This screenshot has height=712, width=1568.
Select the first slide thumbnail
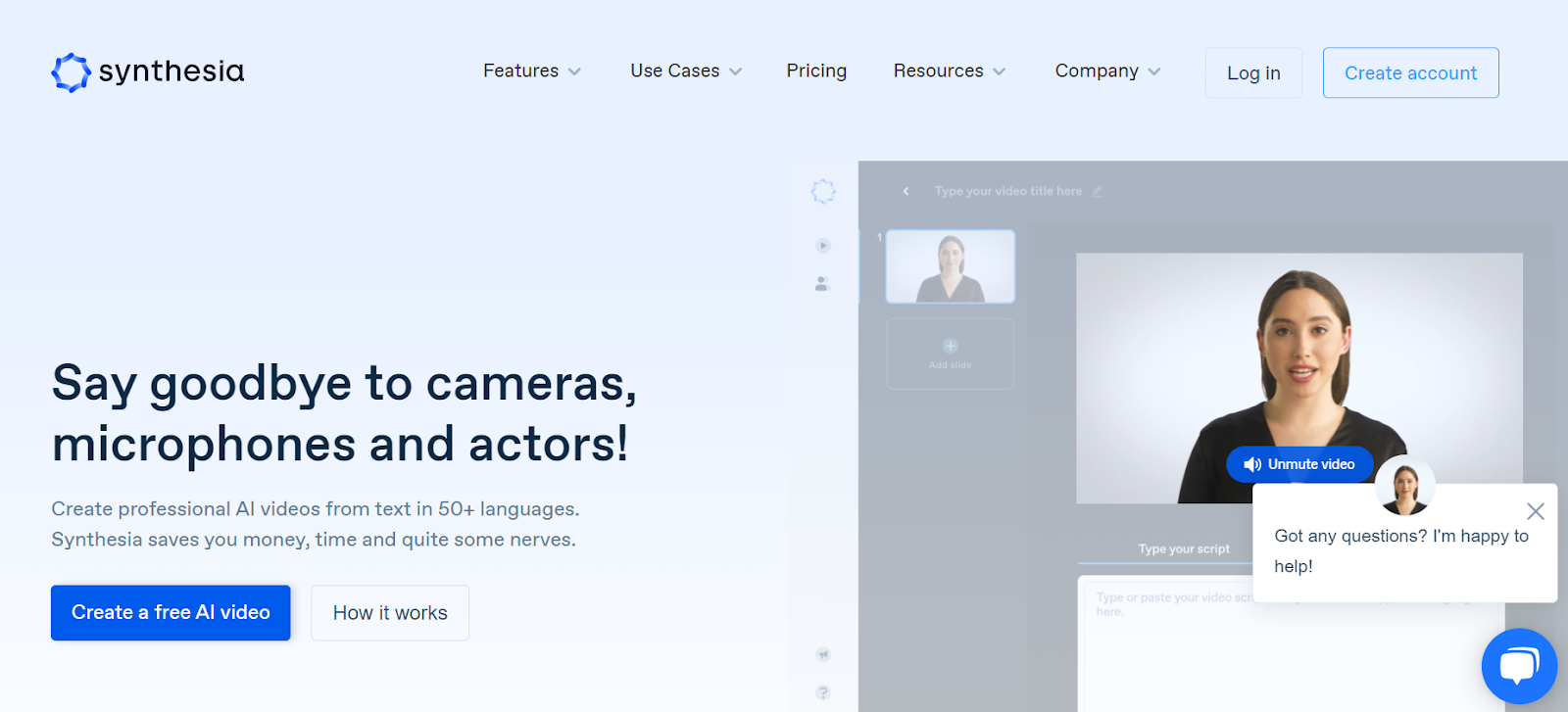click(951, 266)
